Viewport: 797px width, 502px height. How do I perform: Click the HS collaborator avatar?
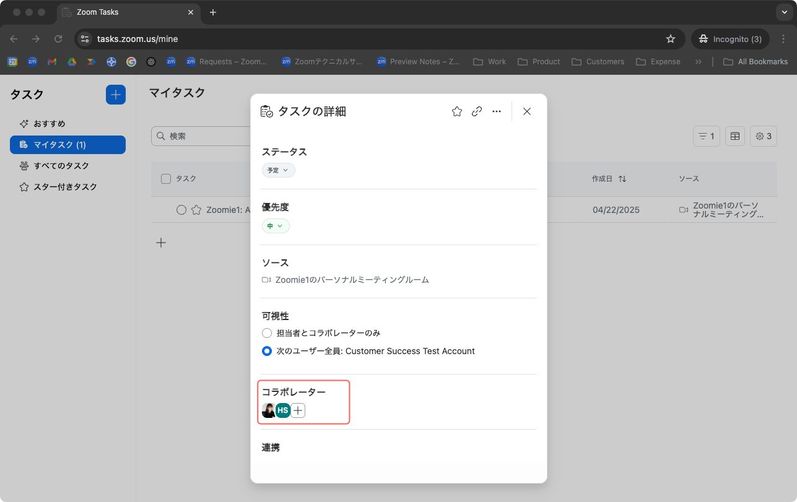point(283,411)
